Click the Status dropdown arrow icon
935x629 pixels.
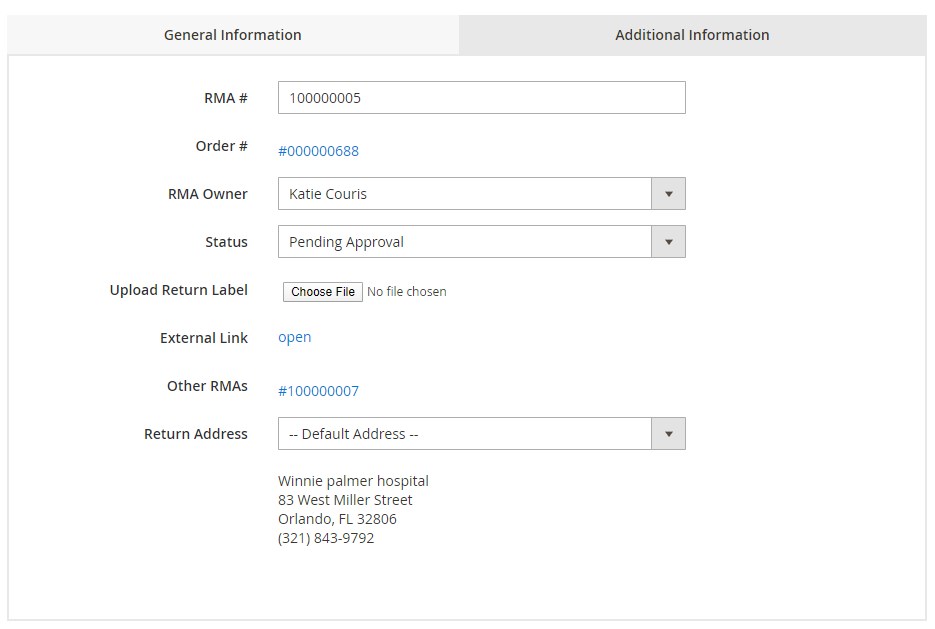(x=668, y=242)
